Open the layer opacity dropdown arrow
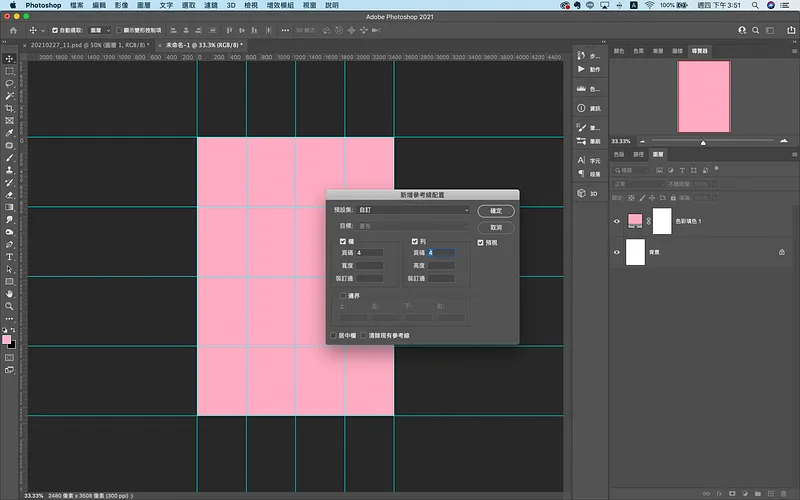 [x=715, y=184]
